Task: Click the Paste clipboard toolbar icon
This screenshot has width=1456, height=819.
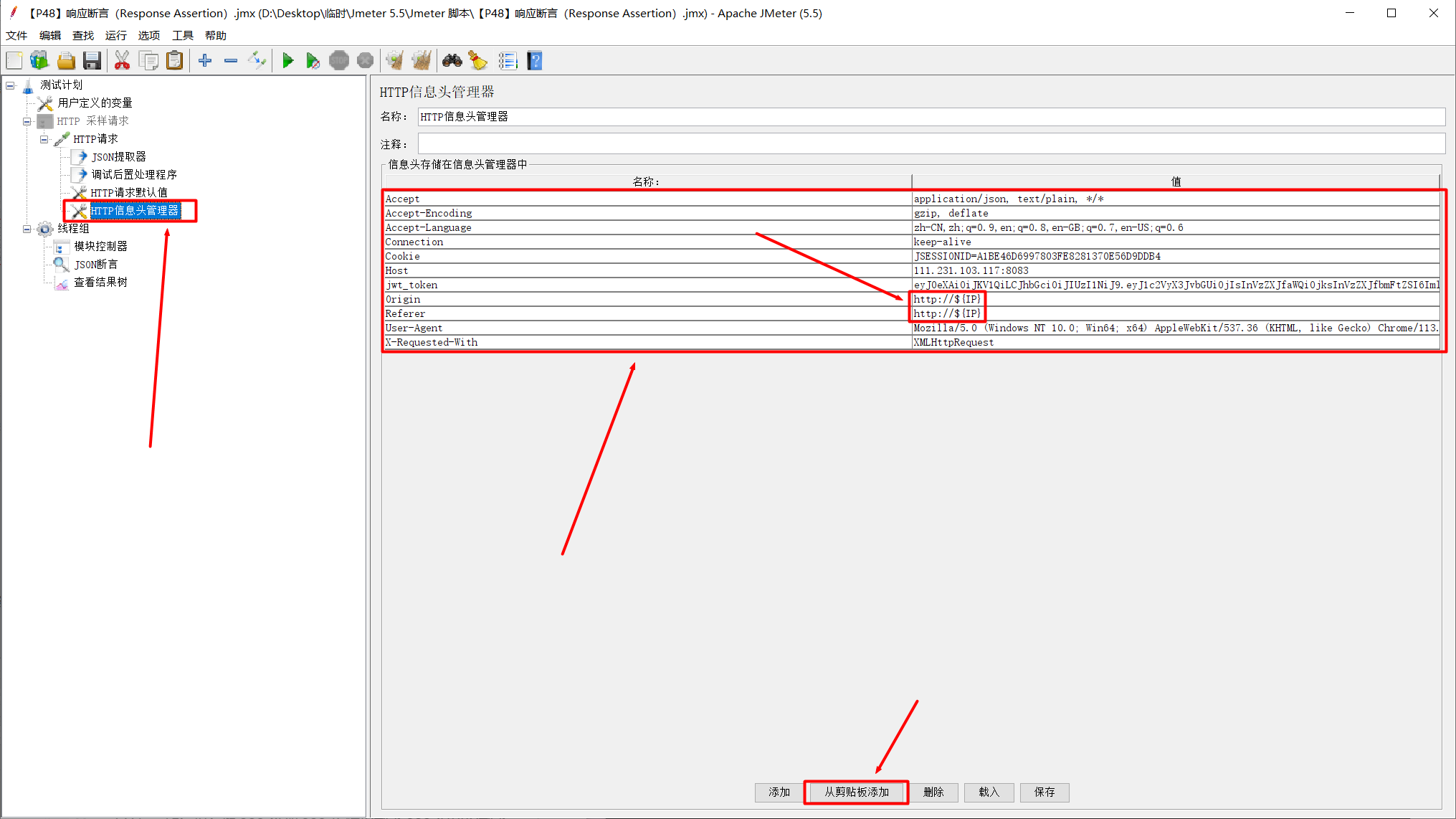Action: [x=174, y=61]
